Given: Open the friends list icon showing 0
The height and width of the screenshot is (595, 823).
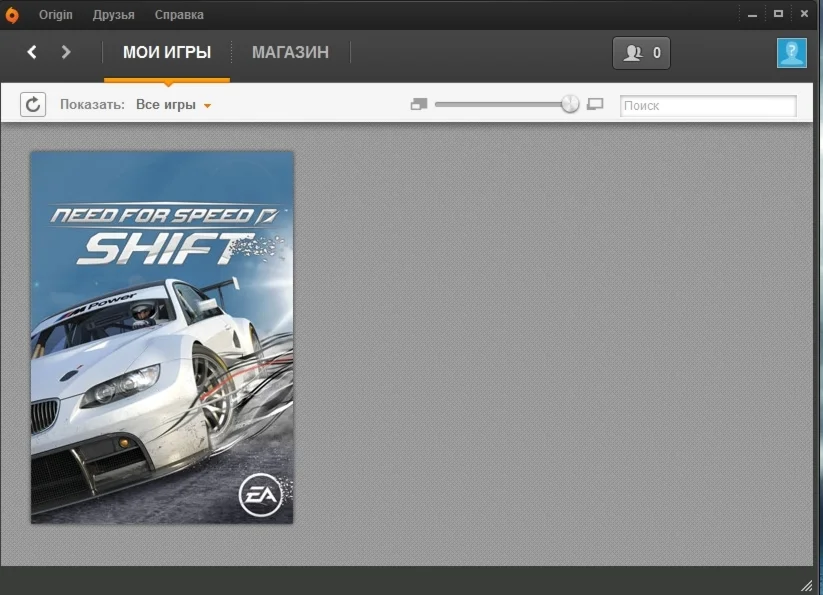Looking at the screenshot, I should [640, 52].
